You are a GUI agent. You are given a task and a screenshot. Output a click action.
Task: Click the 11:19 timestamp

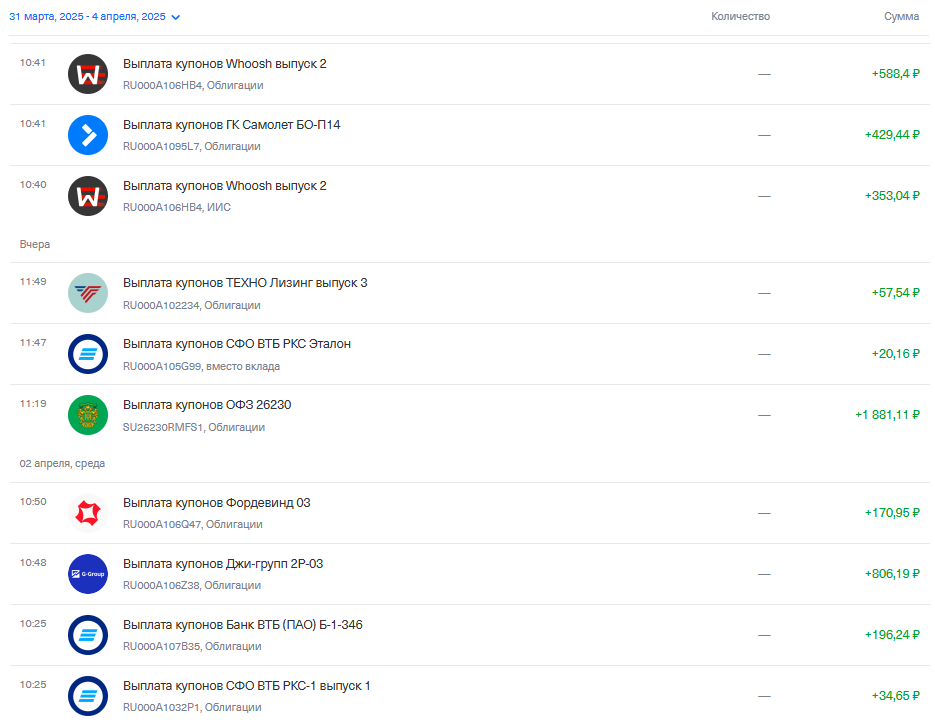click(x=33, y=404)
